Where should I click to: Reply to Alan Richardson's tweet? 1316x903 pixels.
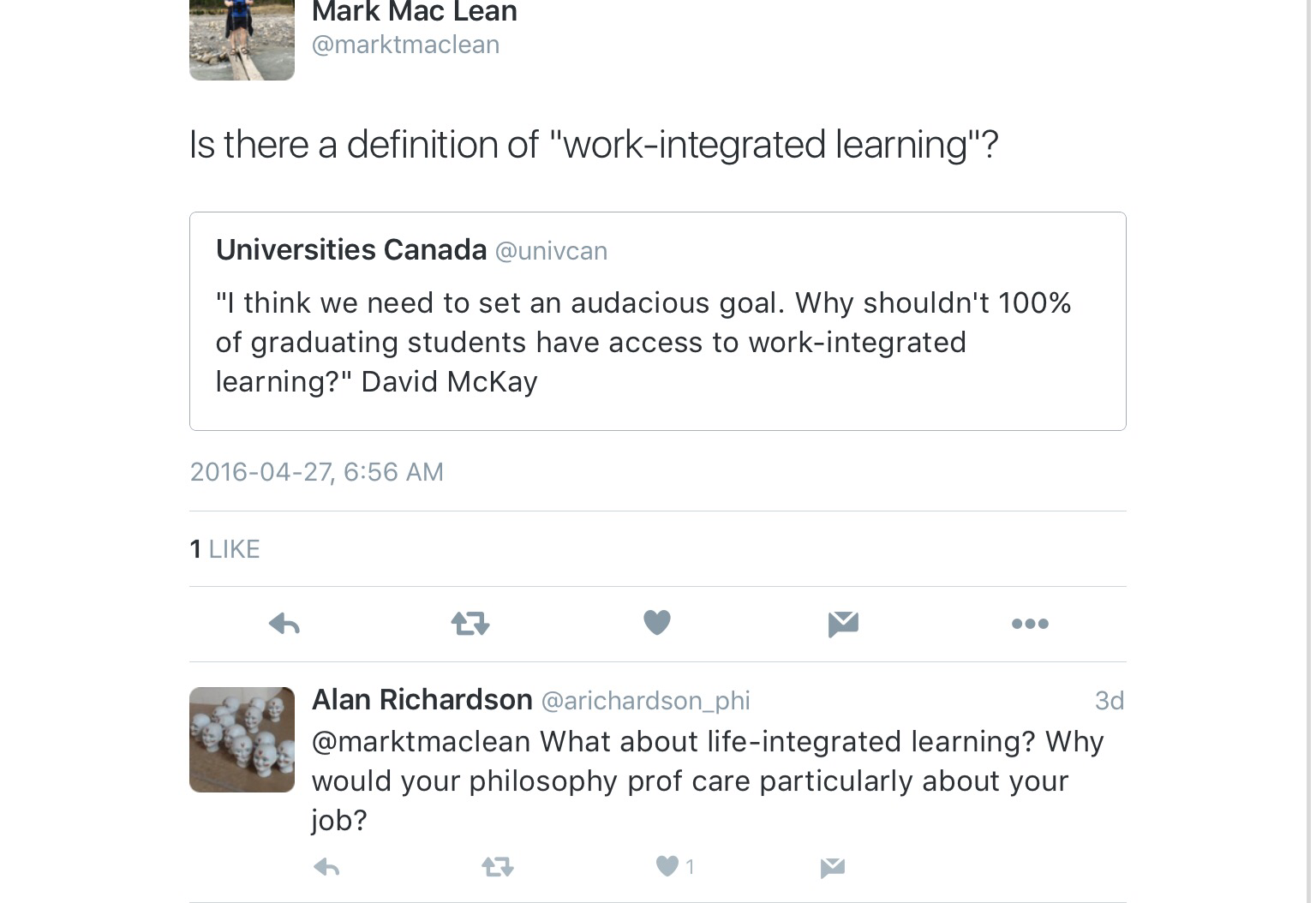pyautogui.click(x=326, y=868)
